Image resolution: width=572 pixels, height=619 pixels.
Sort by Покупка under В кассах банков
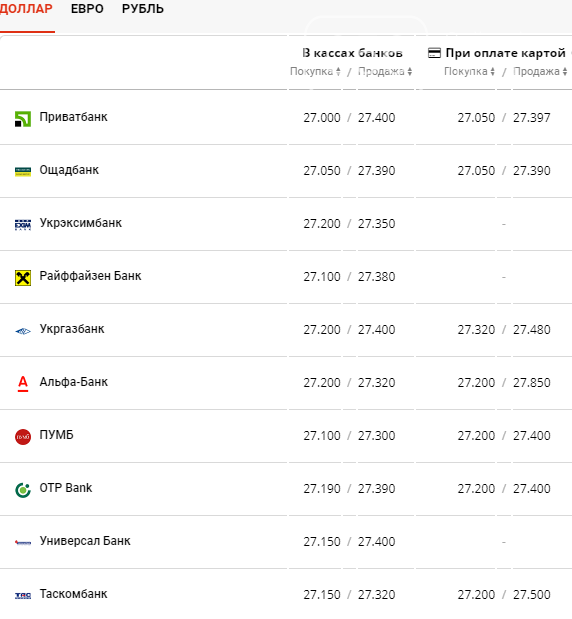315,71
